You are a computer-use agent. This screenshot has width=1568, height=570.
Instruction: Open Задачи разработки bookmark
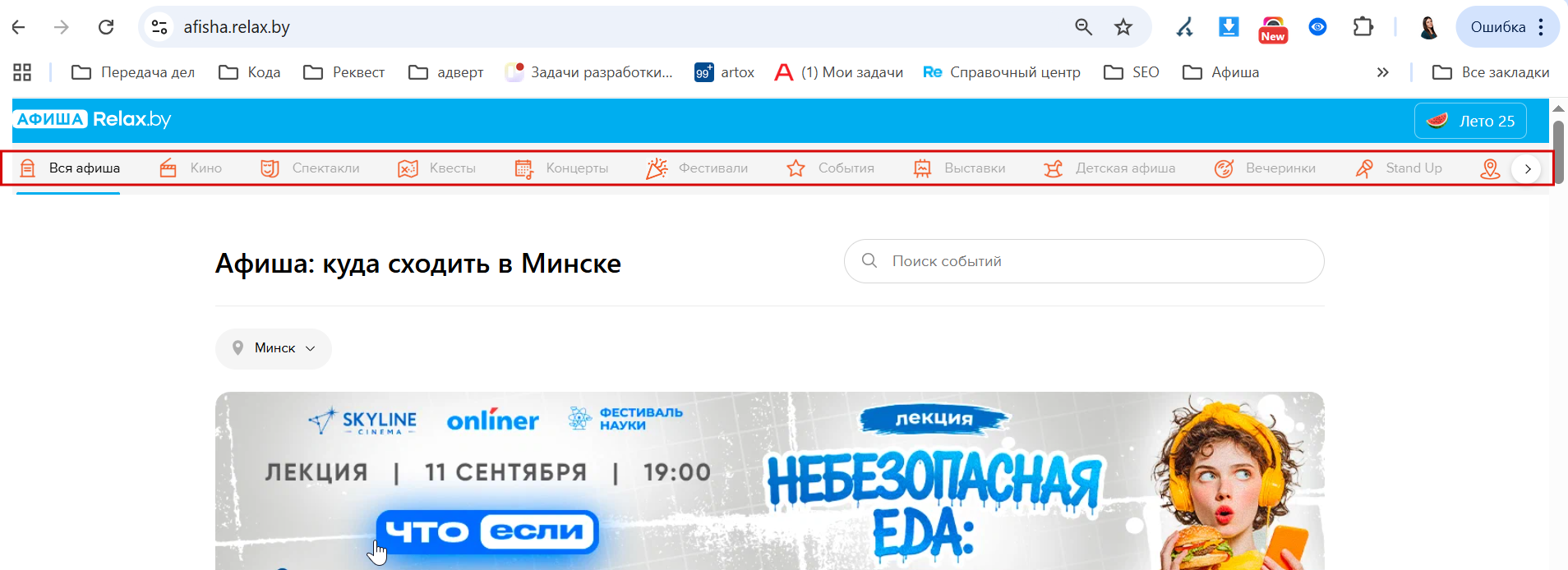pyautogui.click(x=588, y=72)
